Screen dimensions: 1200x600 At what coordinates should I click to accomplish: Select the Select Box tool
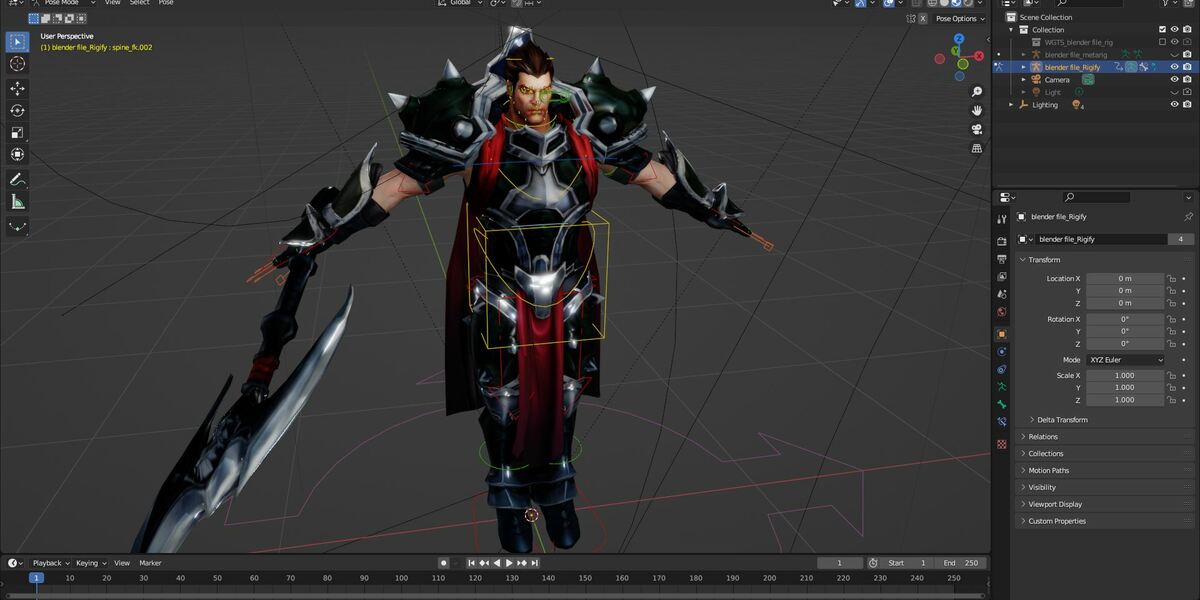[x=17, y=41]
